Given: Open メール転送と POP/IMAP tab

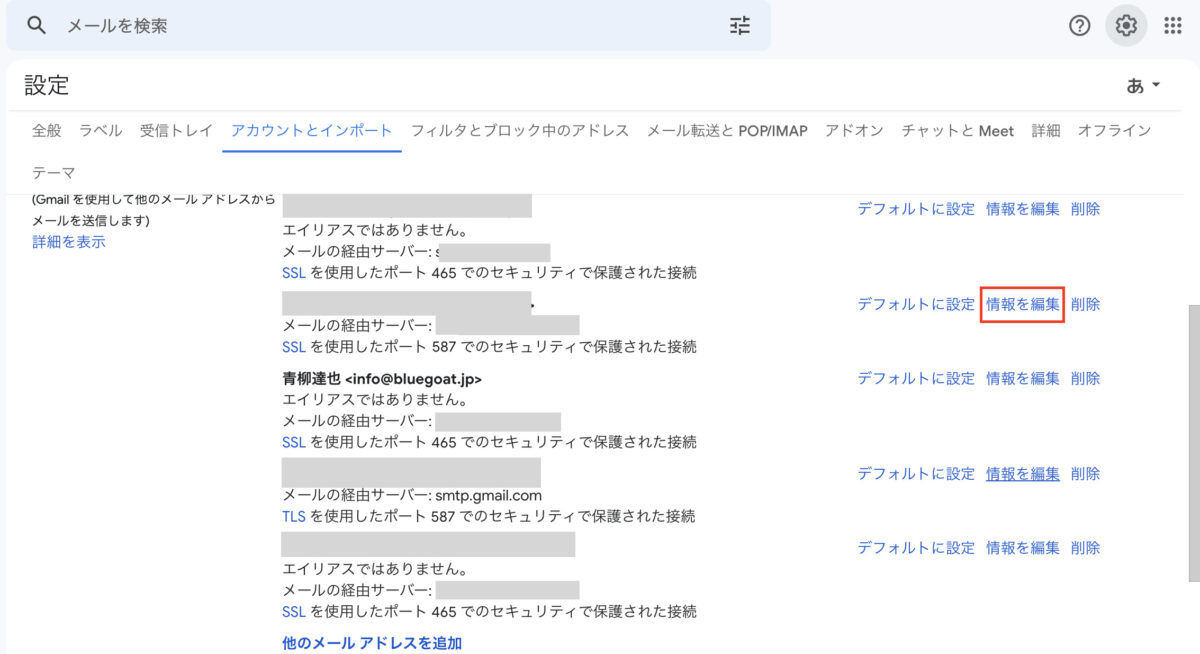Looking at the screenshot, I should (x=727, y=131).
